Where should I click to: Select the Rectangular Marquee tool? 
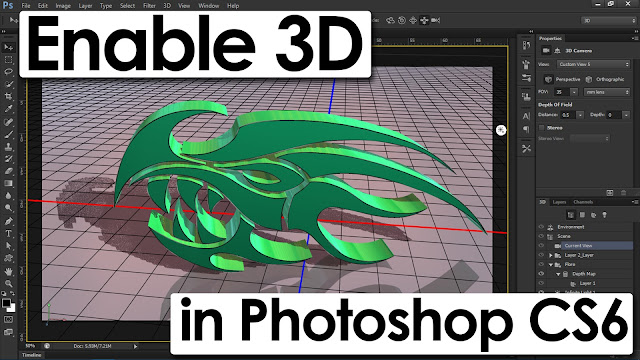(x=8, y=60)
